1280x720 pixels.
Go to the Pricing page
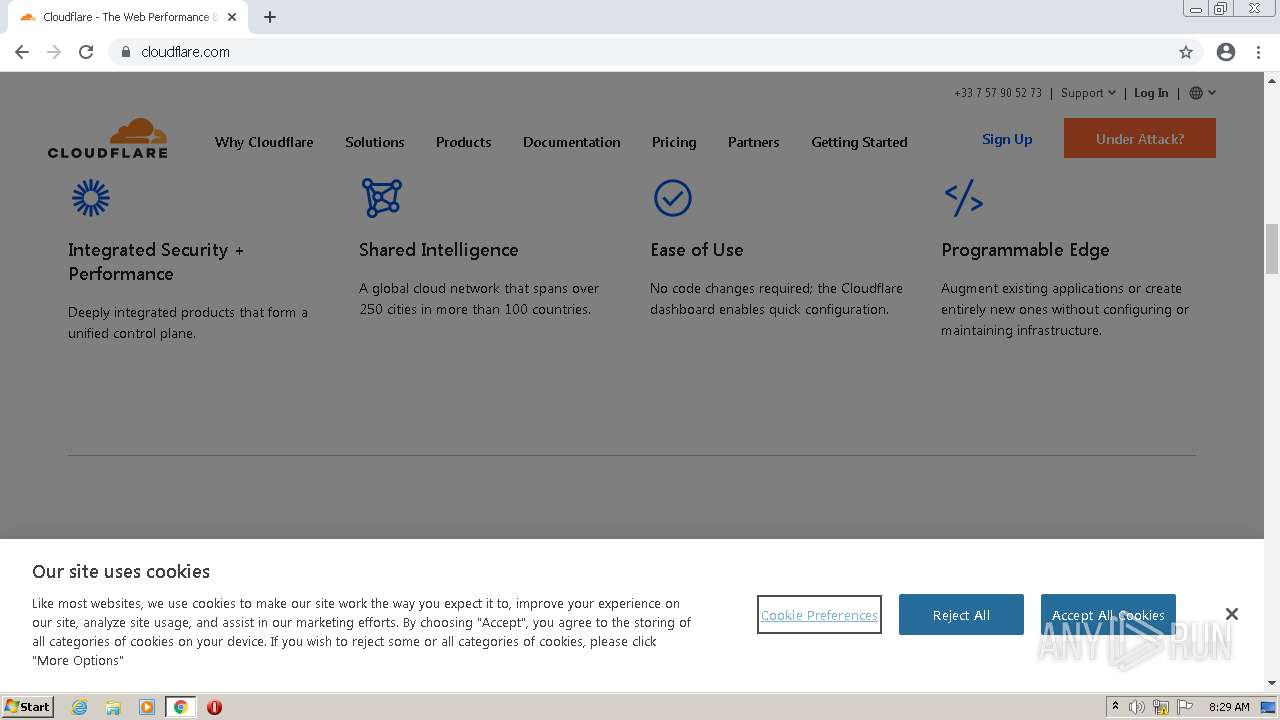point(674,142)
